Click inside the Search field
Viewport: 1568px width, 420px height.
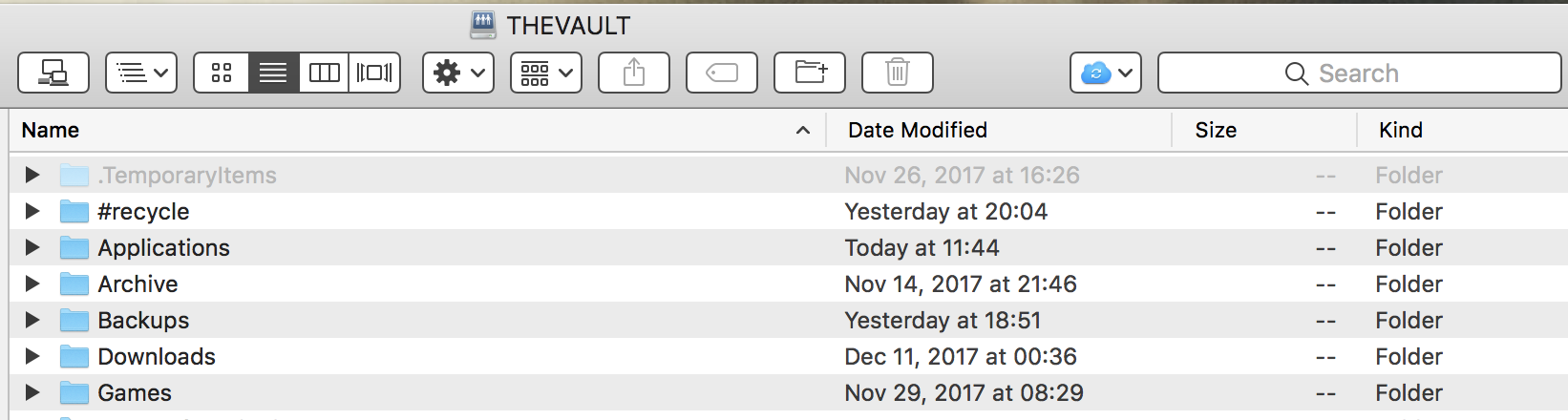pos(1359,73)
